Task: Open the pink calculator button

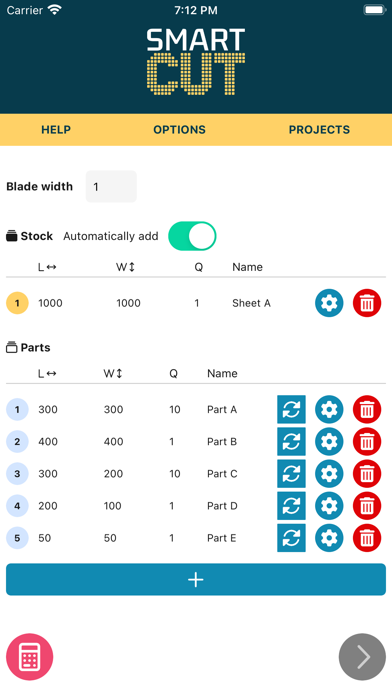Action: (29, 656)
